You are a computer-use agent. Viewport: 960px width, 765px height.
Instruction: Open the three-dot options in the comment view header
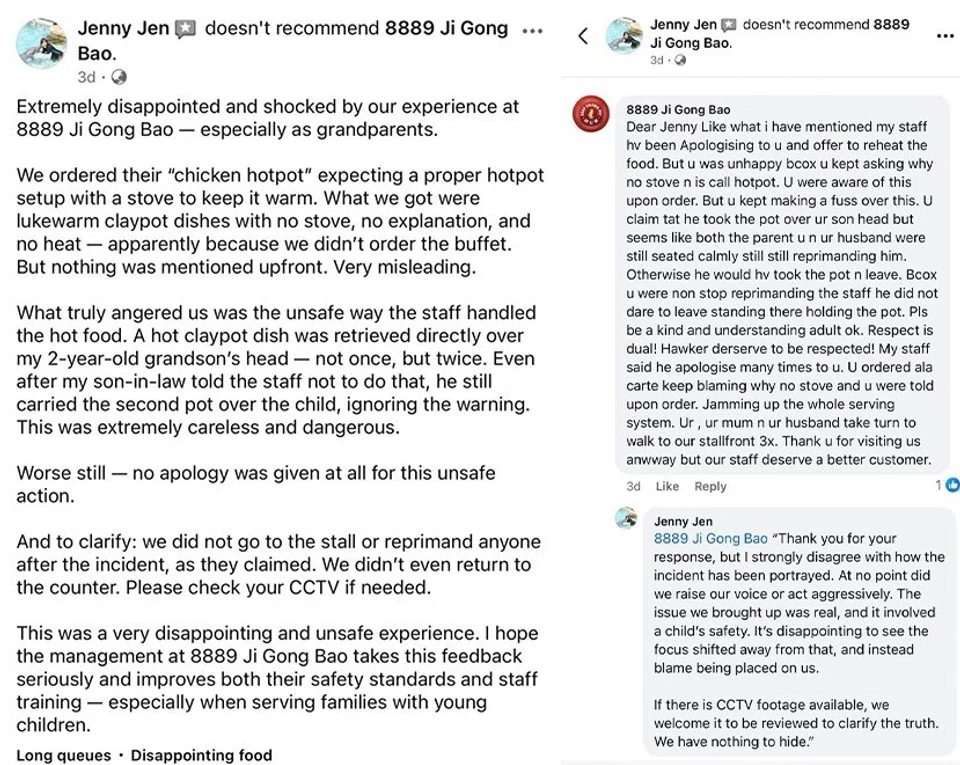tap(945, 36)
